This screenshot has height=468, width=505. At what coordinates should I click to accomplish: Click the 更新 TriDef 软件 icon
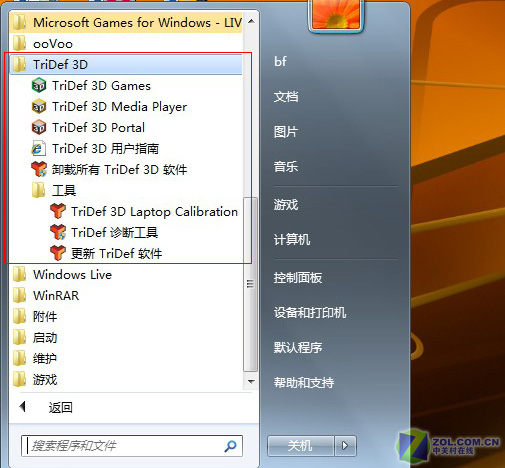coord(58,253)
